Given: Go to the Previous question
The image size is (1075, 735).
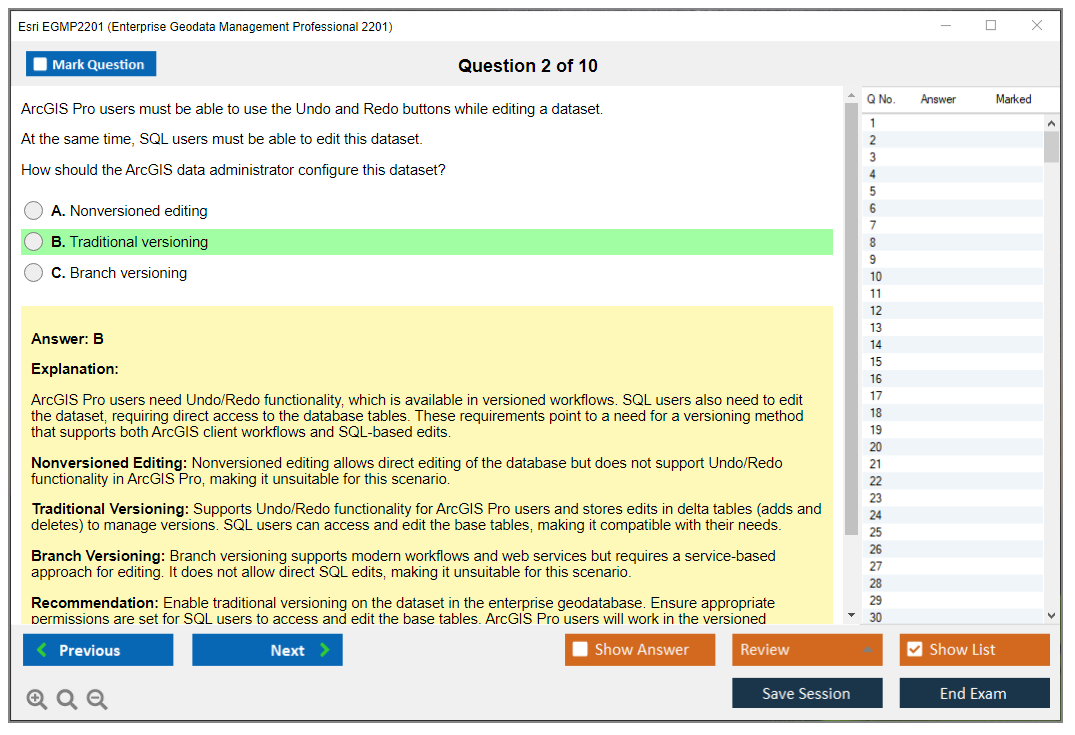Looking at the screenshot, I should click(98, 649).
